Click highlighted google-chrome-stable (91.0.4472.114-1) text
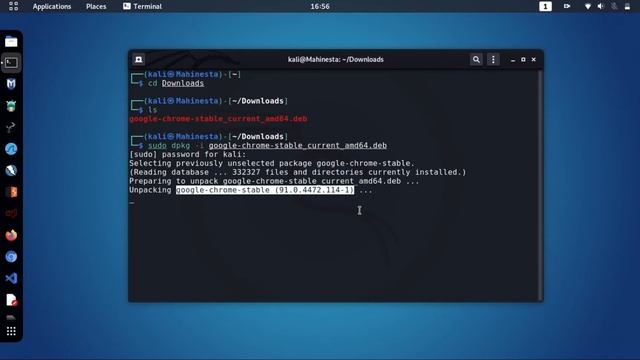This screenshot has height=360, width=640. (x=265, y=190)
